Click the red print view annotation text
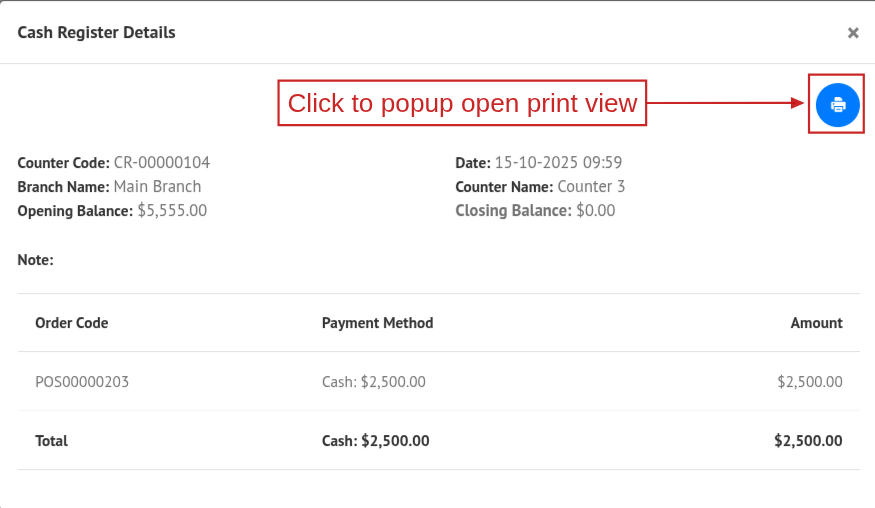 (x=462, y=103)
